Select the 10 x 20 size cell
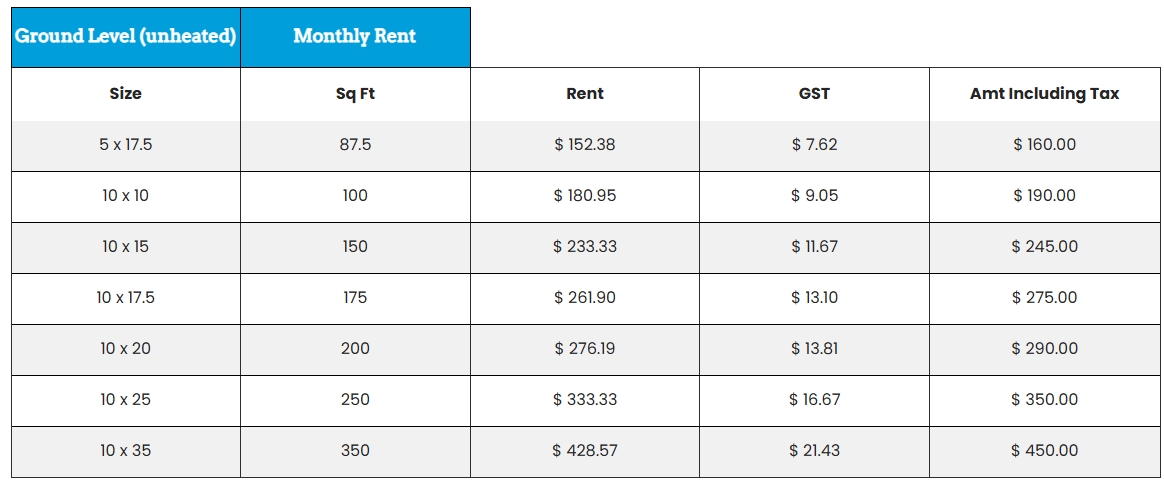Screen dimensions: 1164x486 tap(125, 349)
